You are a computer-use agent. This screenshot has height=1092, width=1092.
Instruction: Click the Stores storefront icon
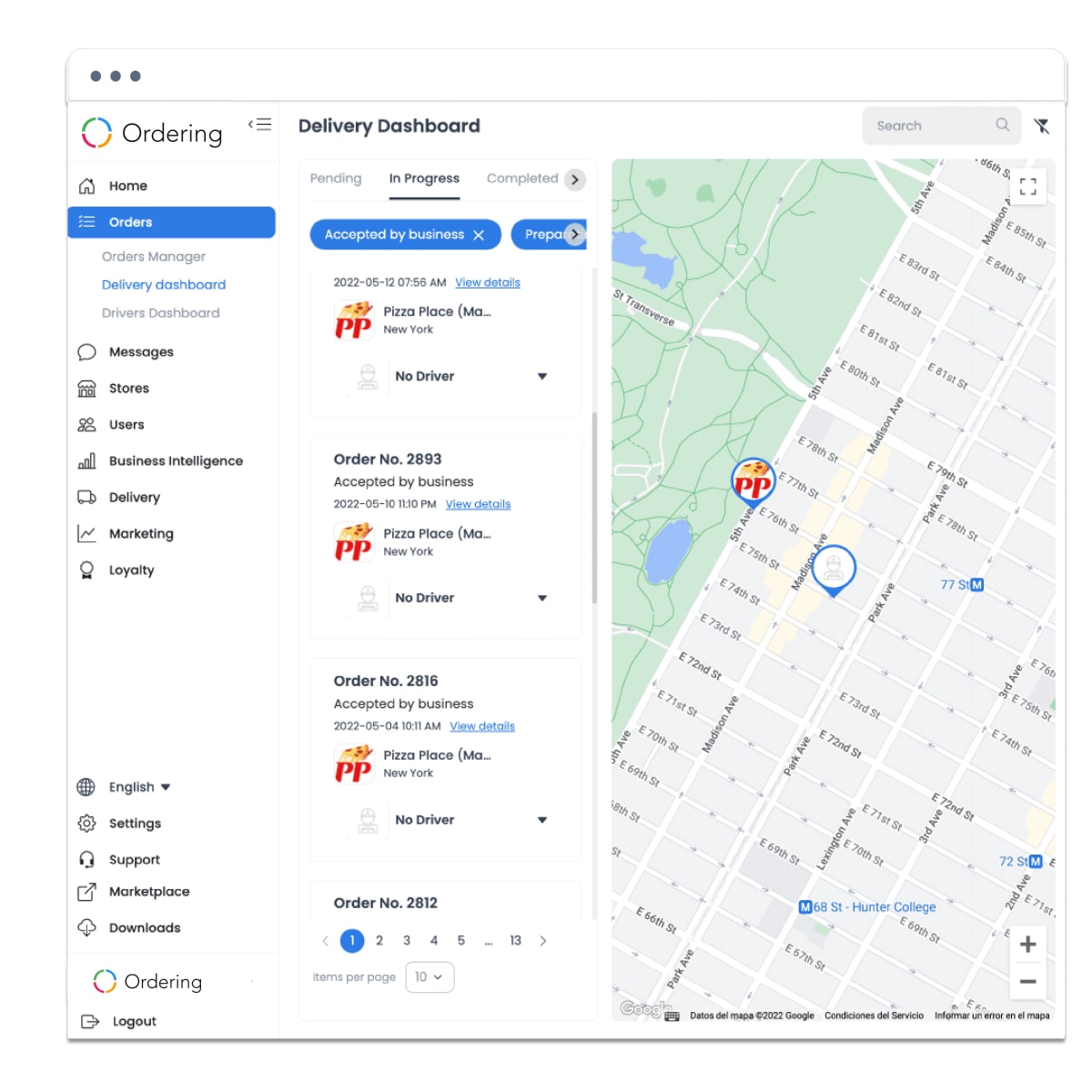click(x=86, y=389)
